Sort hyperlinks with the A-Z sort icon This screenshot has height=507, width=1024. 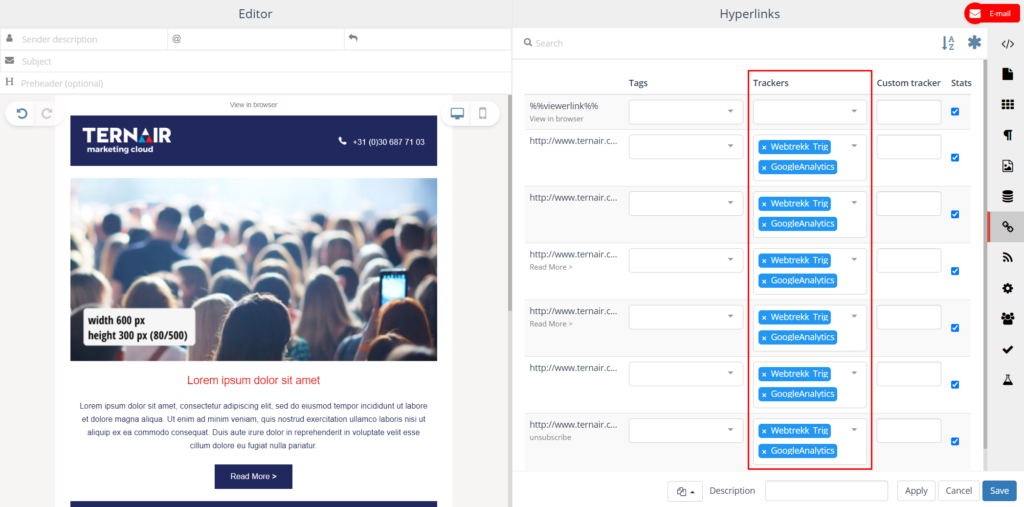click(948, 43)
